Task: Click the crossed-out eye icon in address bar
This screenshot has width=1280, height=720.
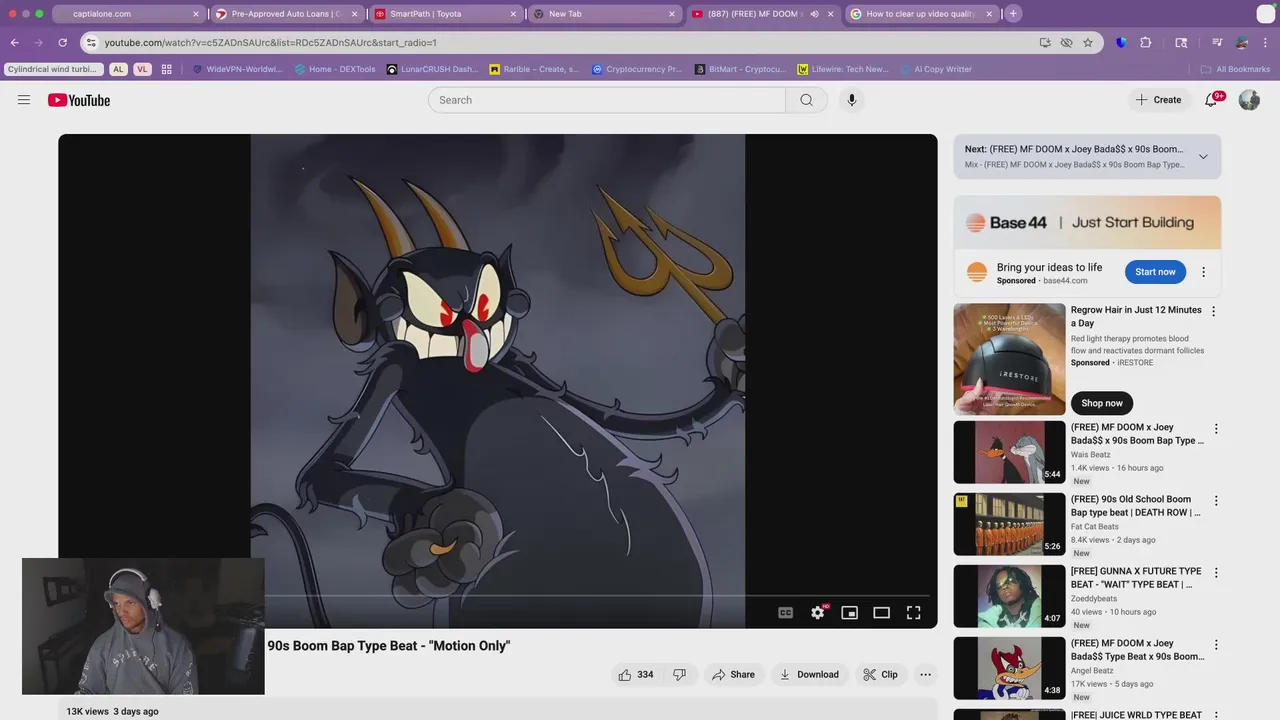Action: tap(1066, 43)
